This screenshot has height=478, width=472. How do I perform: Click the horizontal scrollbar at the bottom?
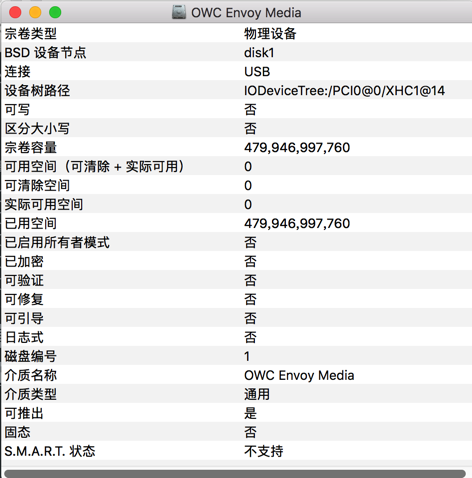coord(235,474)
